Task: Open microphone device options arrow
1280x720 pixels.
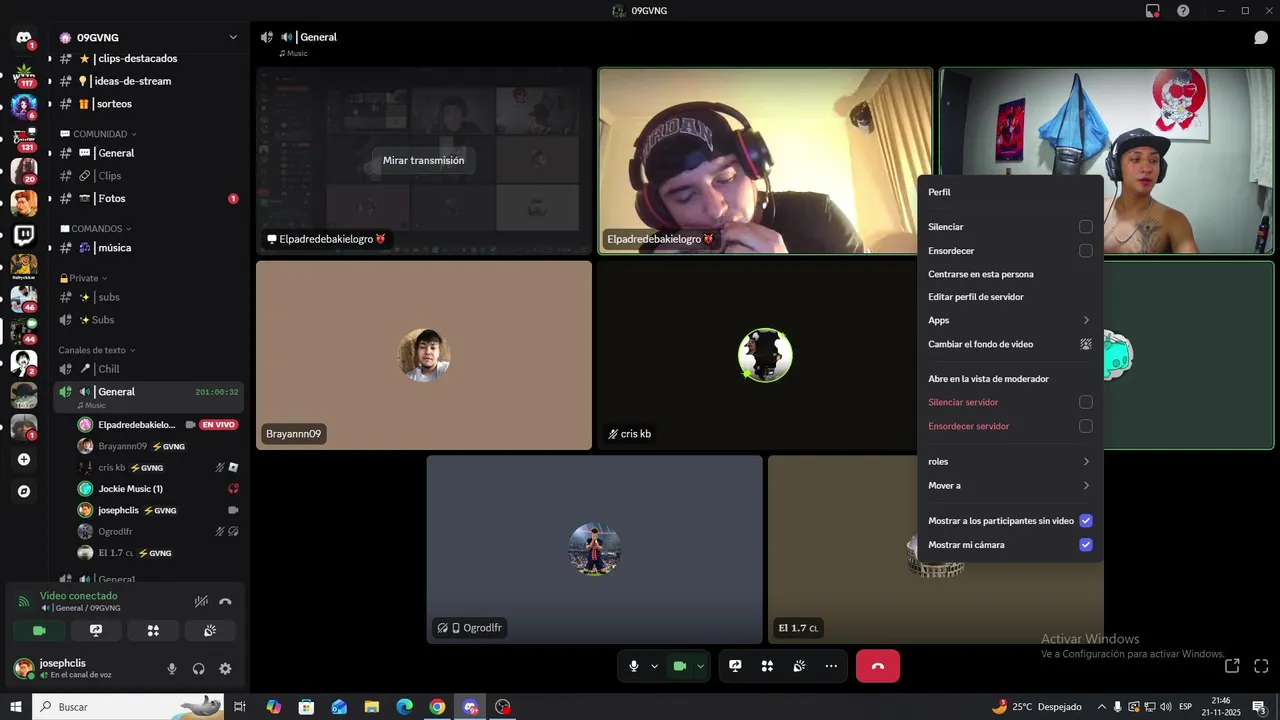Action: point(655,666)
